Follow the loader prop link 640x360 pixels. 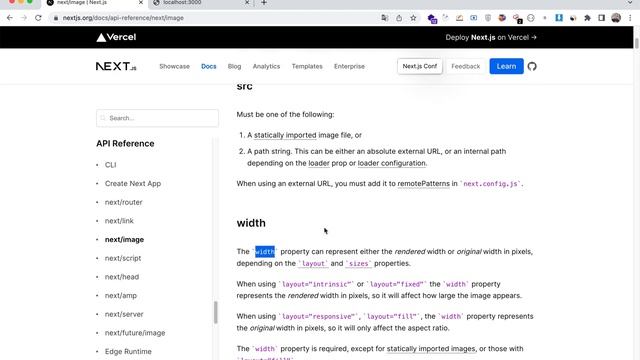point(319,163)
